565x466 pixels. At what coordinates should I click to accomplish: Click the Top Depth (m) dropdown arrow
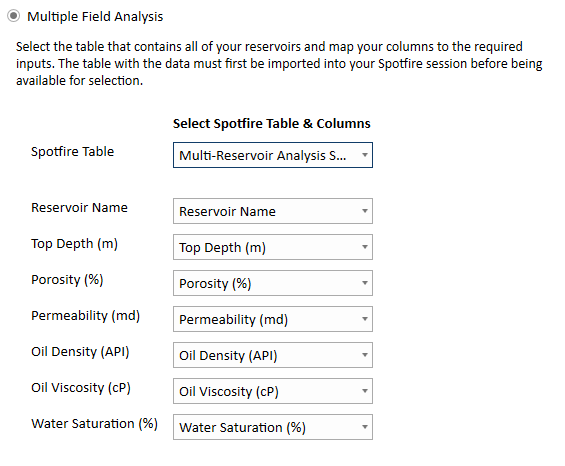pyautogui.click(x=365, y=247)
